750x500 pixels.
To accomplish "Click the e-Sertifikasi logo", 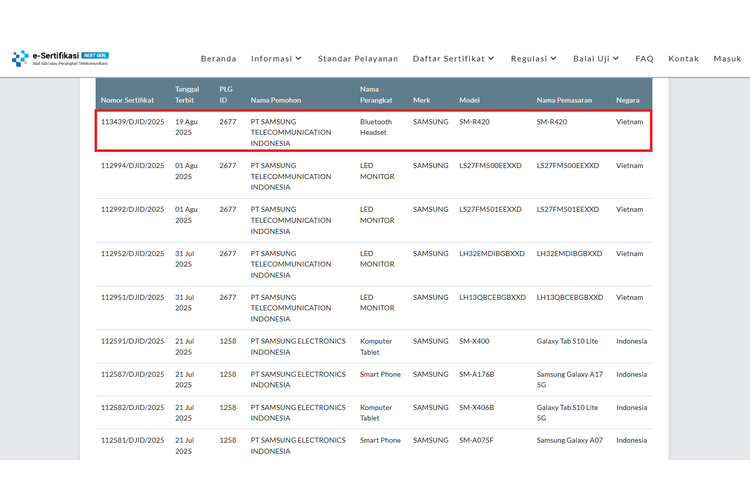I will pos(60,58).
